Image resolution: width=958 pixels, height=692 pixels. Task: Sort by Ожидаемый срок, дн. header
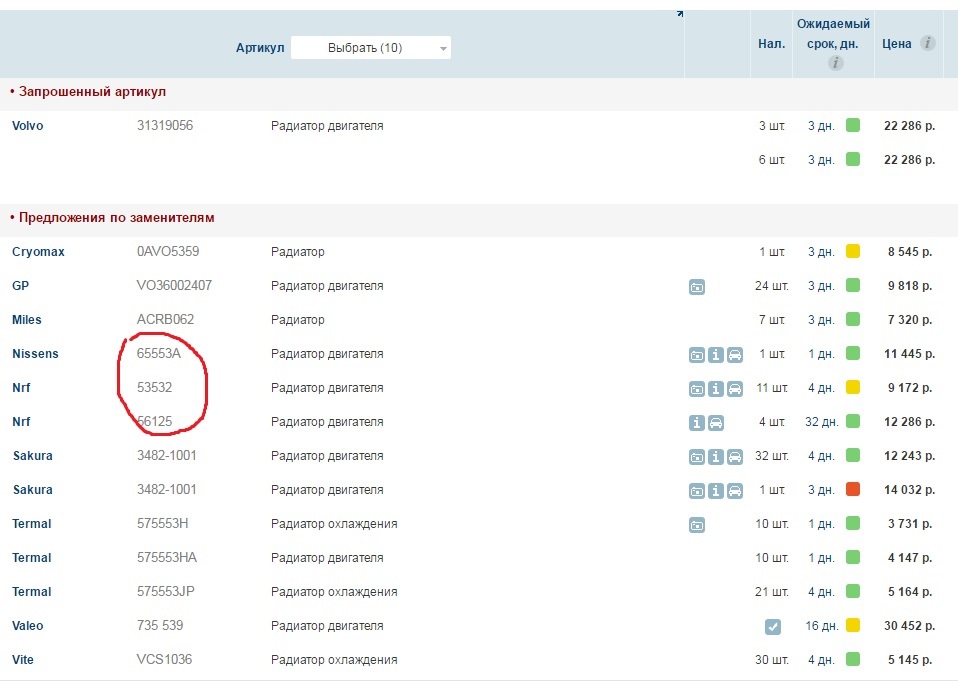point(833,34)
